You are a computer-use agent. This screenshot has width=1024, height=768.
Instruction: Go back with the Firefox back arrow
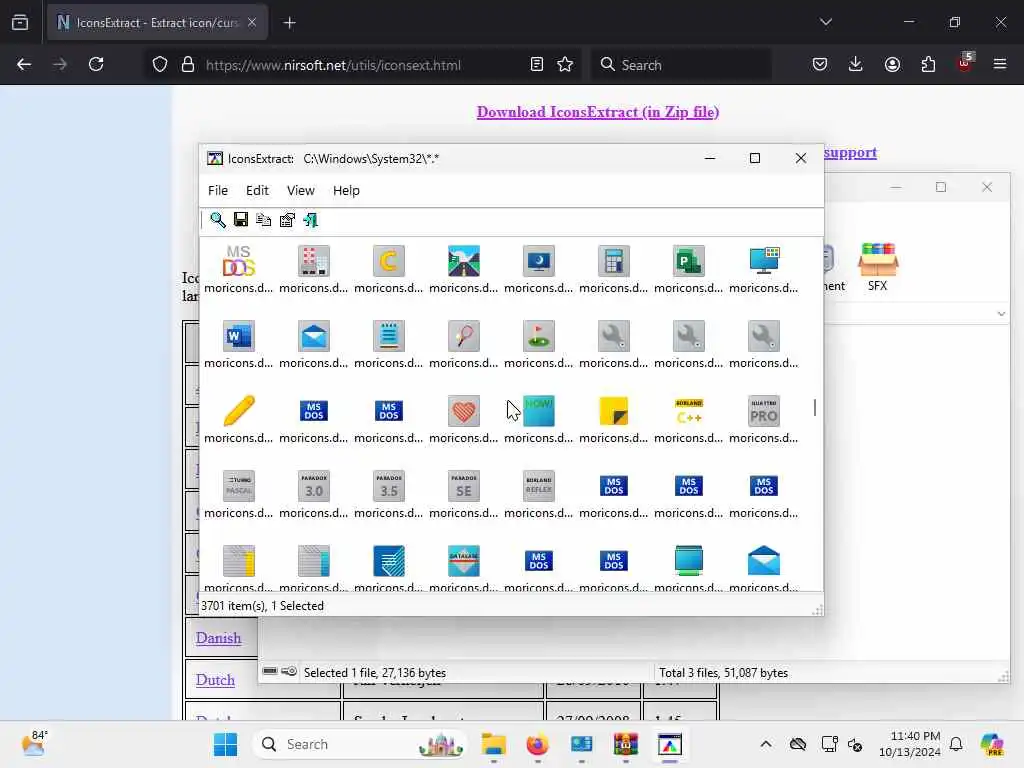pyautogui.click(x=24, y=65)
